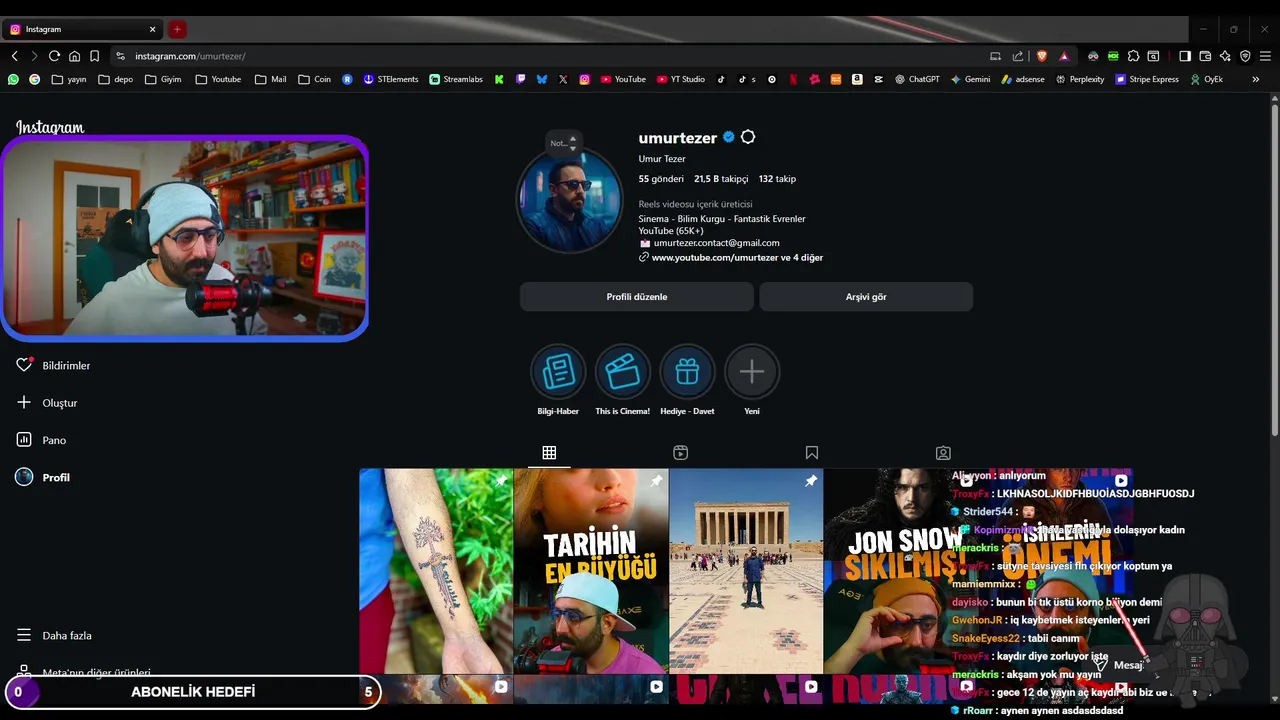The height and width of the screenshot is (720, 1280).
Task: Open 21,5 B takipçi followers list
Action: point(721,179)
